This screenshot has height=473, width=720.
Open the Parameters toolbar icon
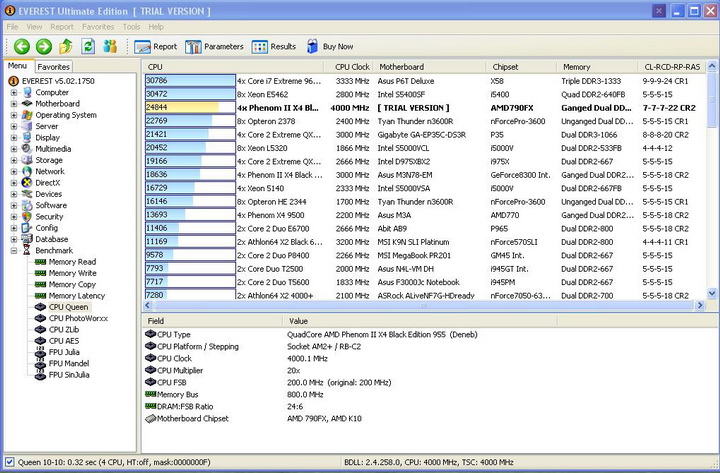coord(193,46)
